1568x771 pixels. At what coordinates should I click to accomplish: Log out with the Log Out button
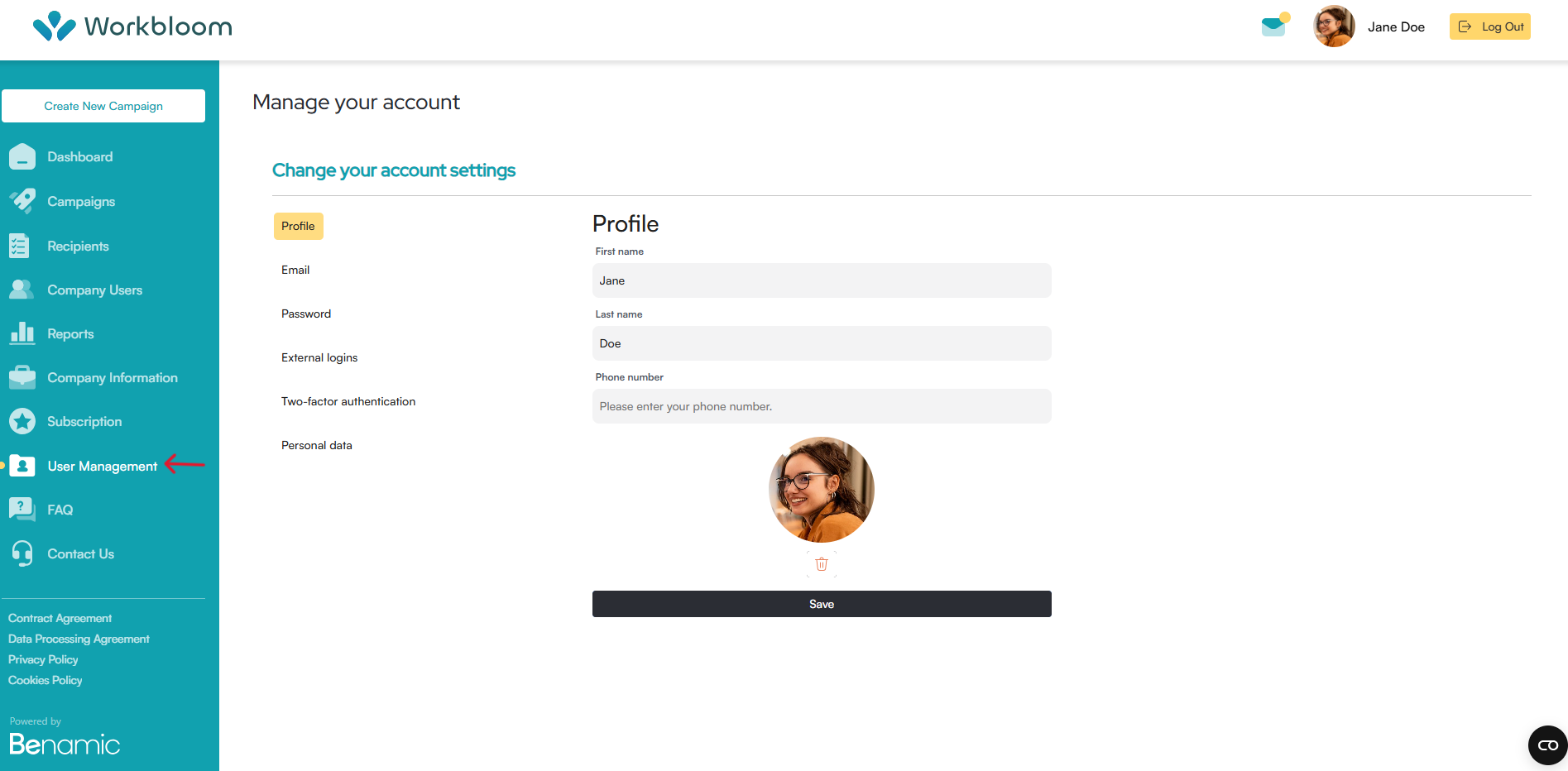(1489, 26)
